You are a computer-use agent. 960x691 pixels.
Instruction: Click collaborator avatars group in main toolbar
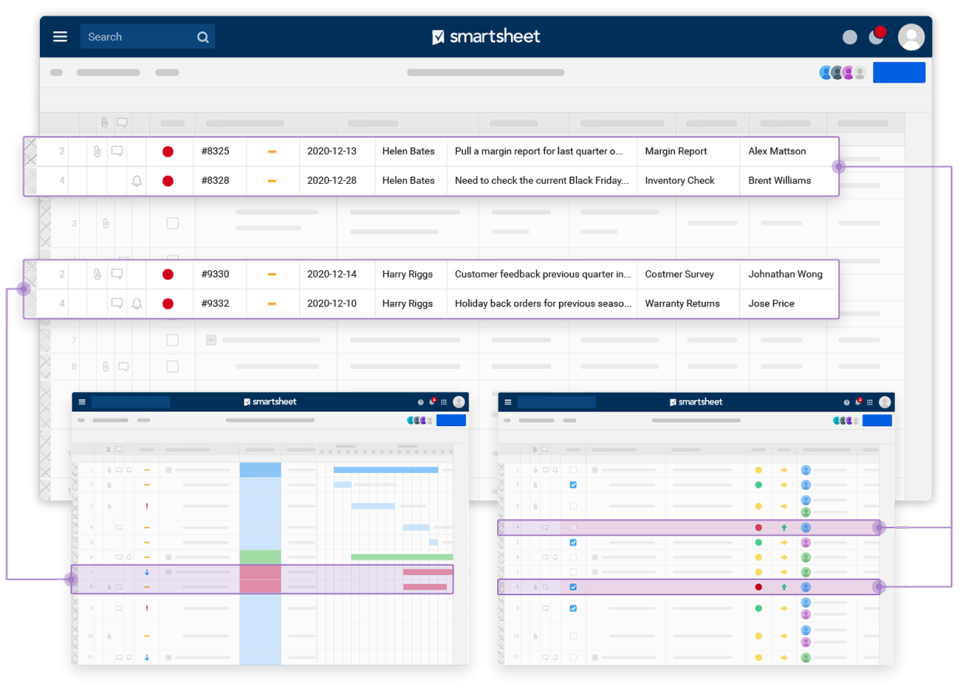842,73
